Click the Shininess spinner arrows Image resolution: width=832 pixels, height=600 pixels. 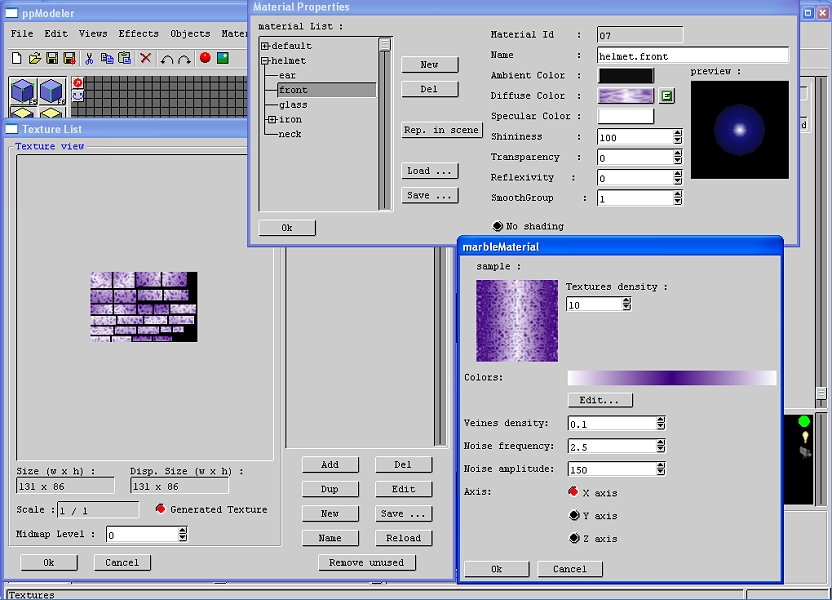pos(678,137)
